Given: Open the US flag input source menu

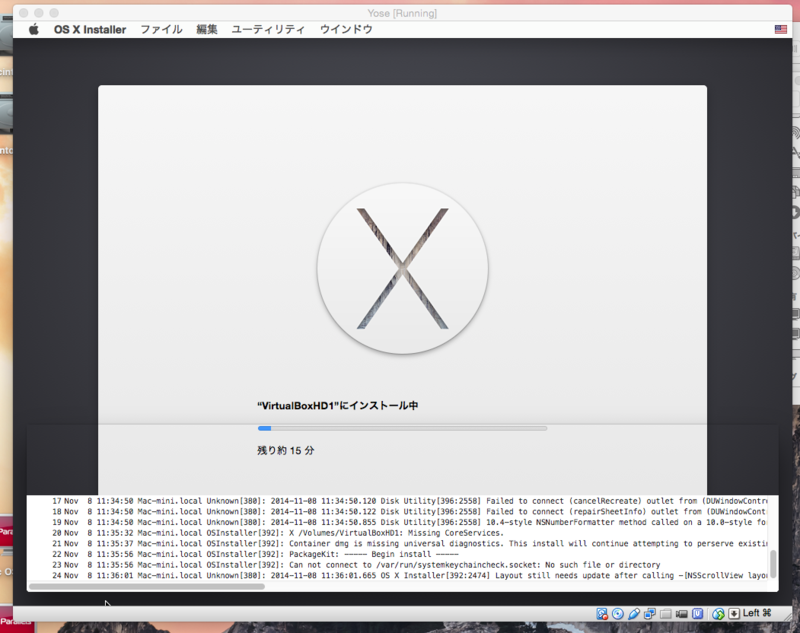Looking at the screenshot, I should pos(781,30).
